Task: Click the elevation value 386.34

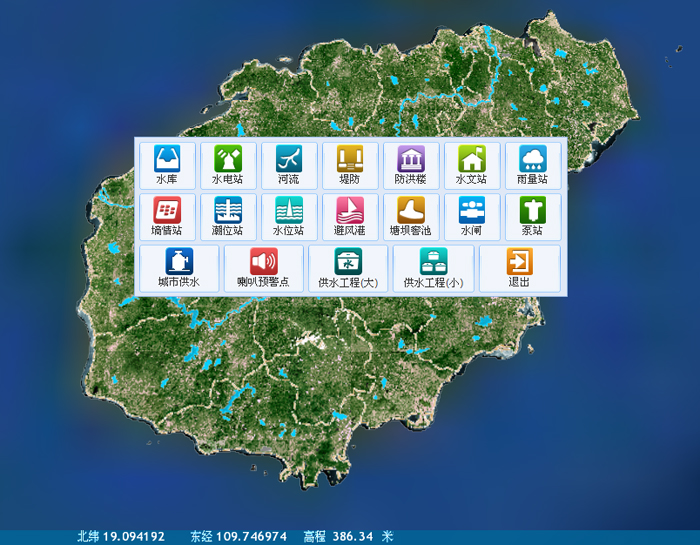Action: (353, 536)
